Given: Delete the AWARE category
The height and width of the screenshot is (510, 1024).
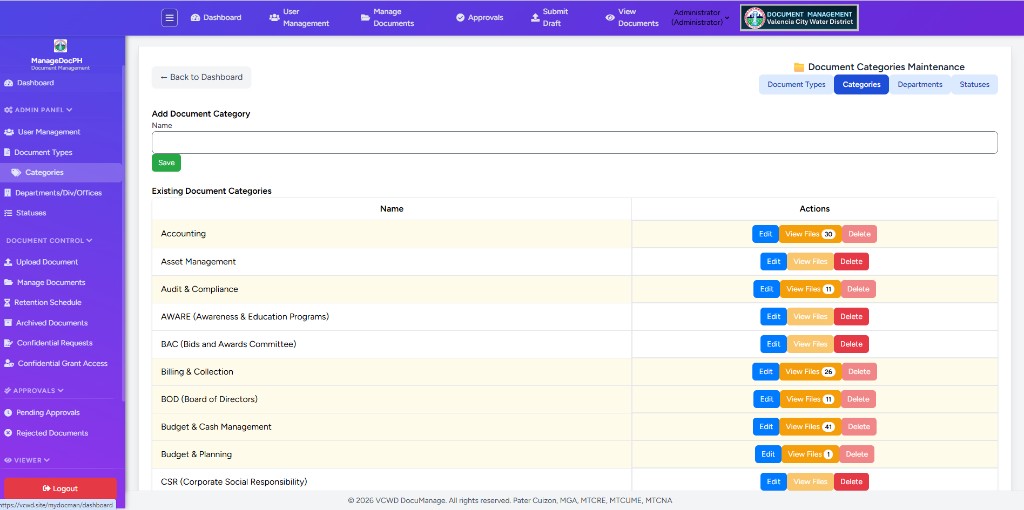Looking at the screenshot, I should click(851, 316).
